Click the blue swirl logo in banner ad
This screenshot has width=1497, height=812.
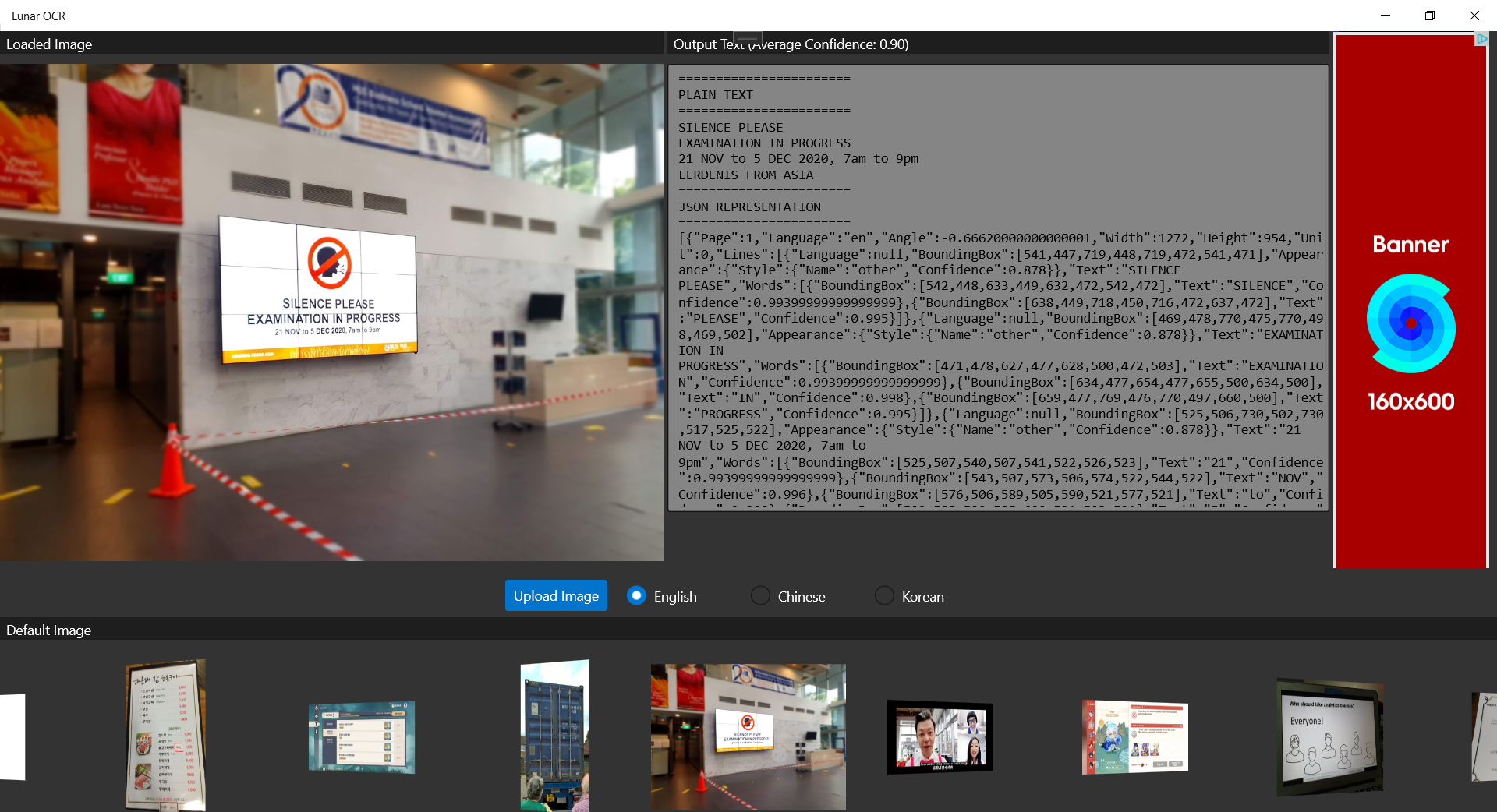coord(1410,323)
